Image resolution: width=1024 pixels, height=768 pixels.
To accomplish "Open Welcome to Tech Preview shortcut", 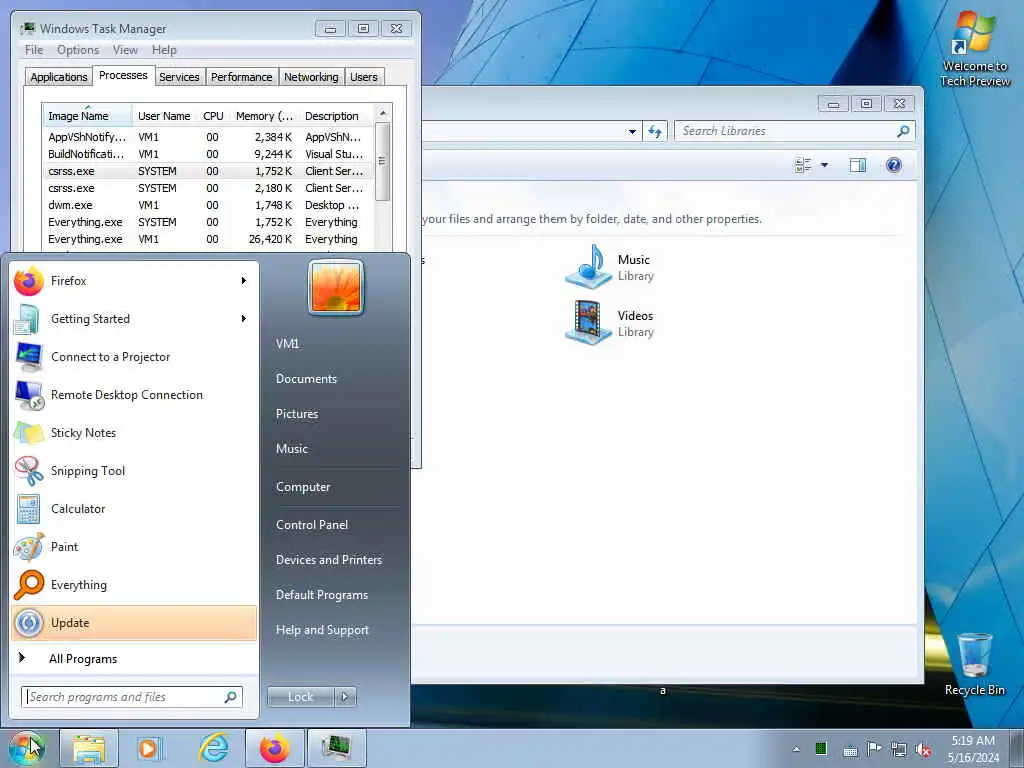I will [974, 49].
